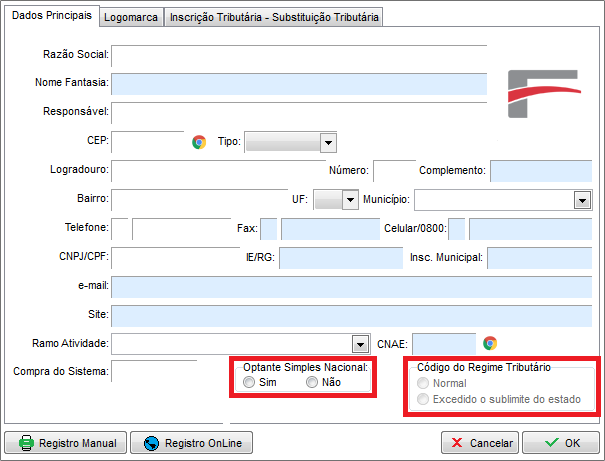Choose Excedido o sublimite do estado option
The height and width of the screenshot is (461, 605).
[x=425, y=400]
